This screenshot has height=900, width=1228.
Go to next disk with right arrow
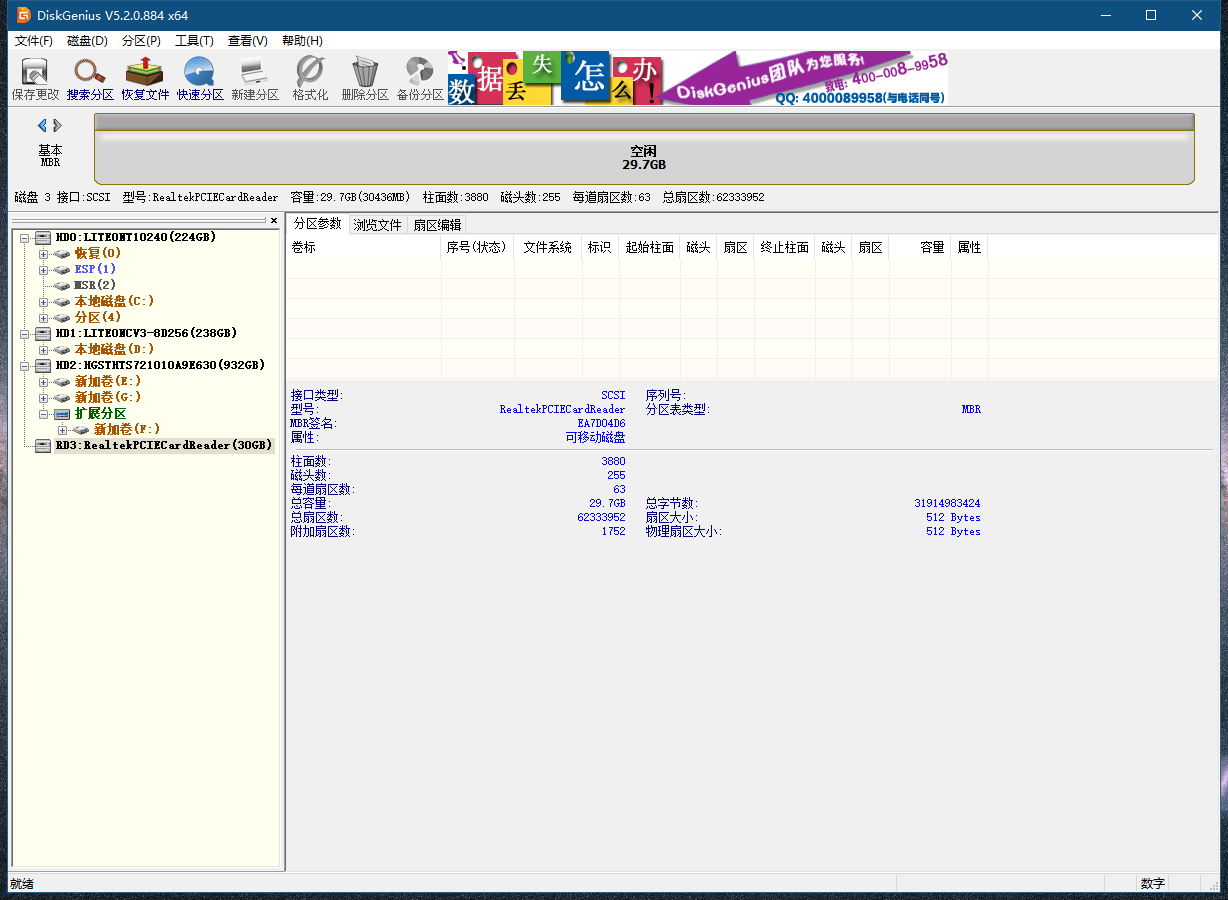pyautogui.click(x=58, y=125)
